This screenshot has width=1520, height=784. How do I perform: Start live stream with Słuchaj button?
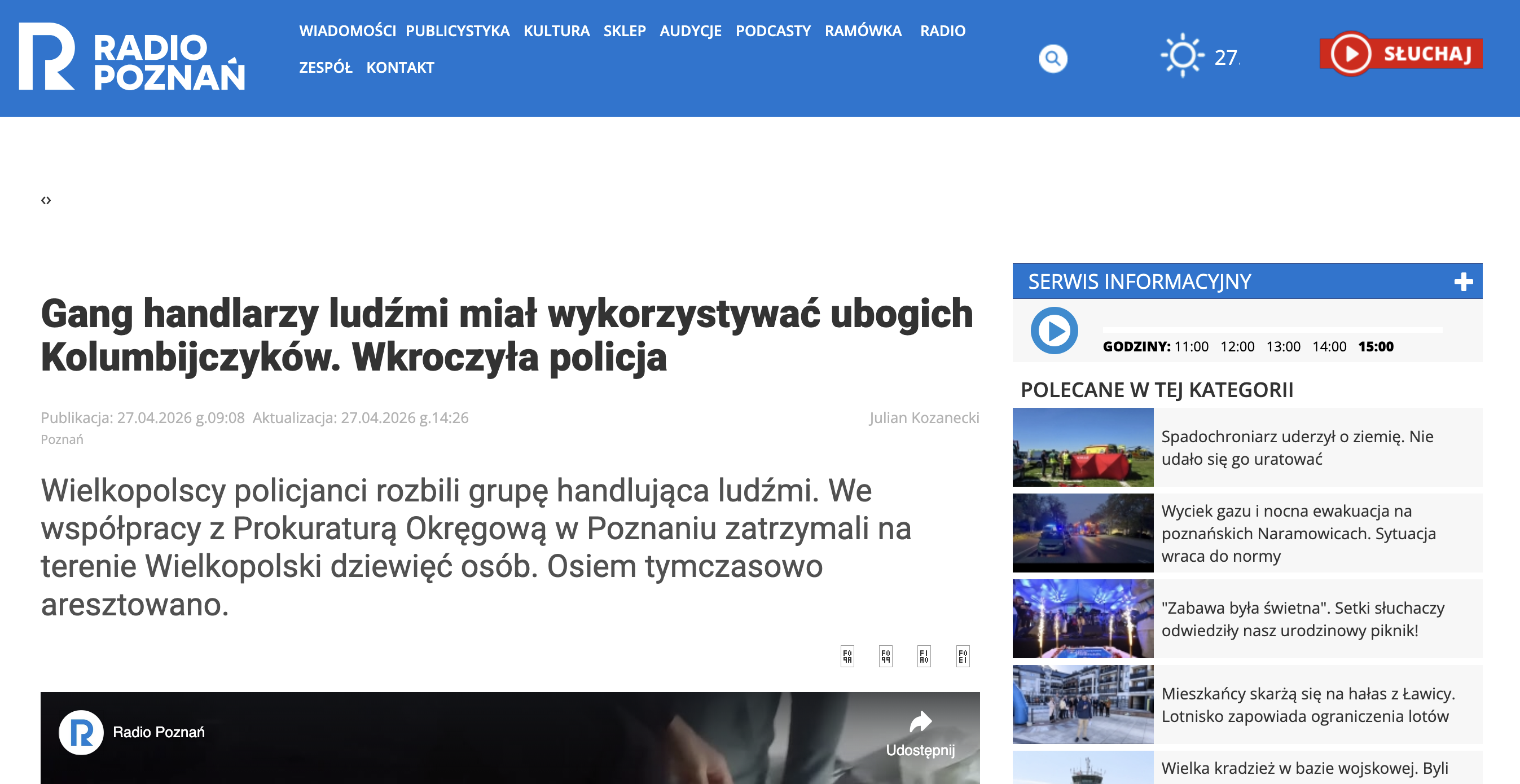(1401, 54)
